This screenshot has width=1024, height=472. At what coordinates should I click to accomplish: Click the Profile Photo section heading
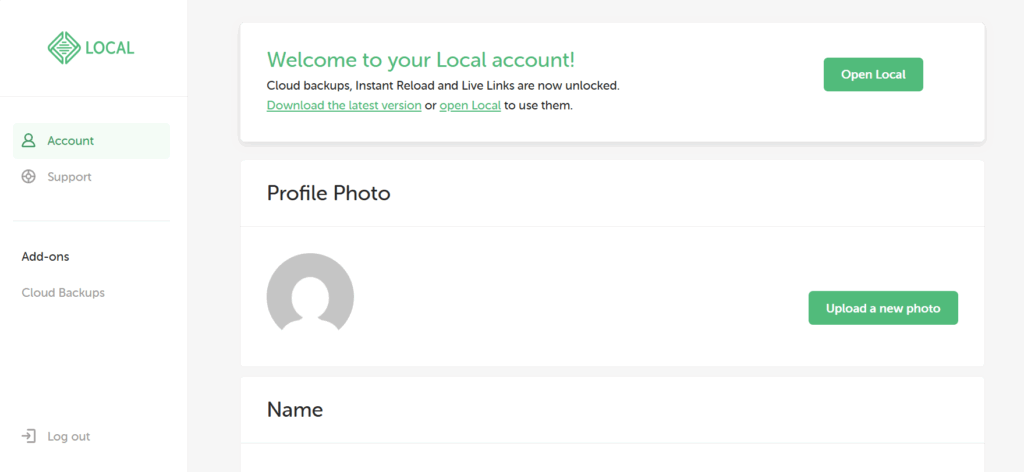click(328, 193)
